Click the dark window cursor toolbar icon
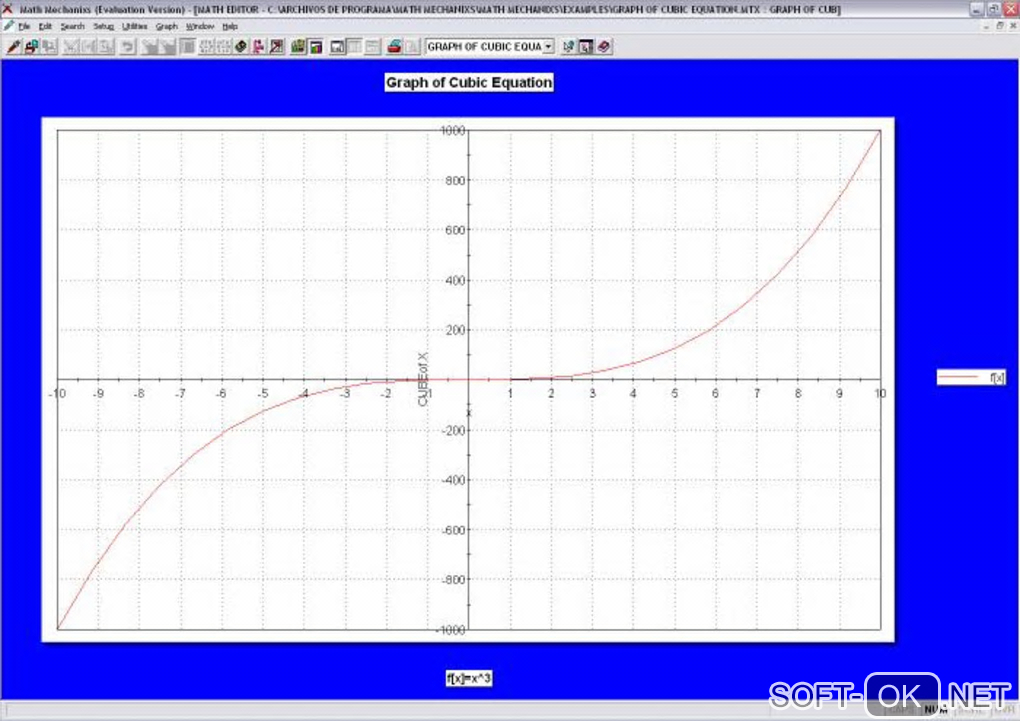 point(586,46)
